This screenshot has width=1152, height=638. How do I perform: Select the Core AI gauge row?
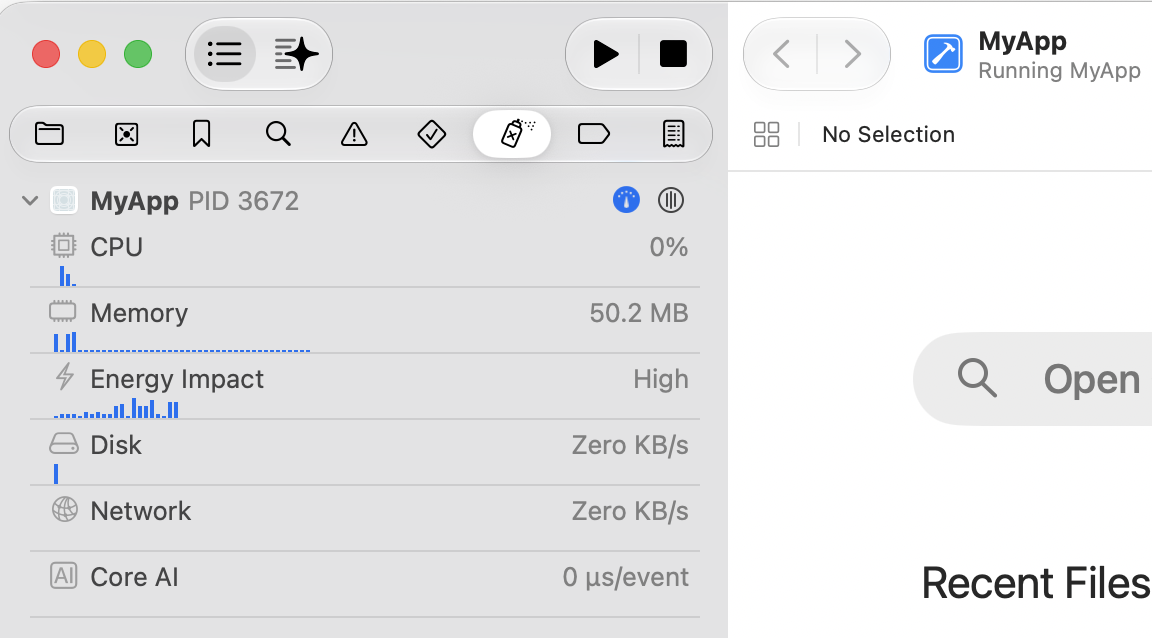(364, 586)
